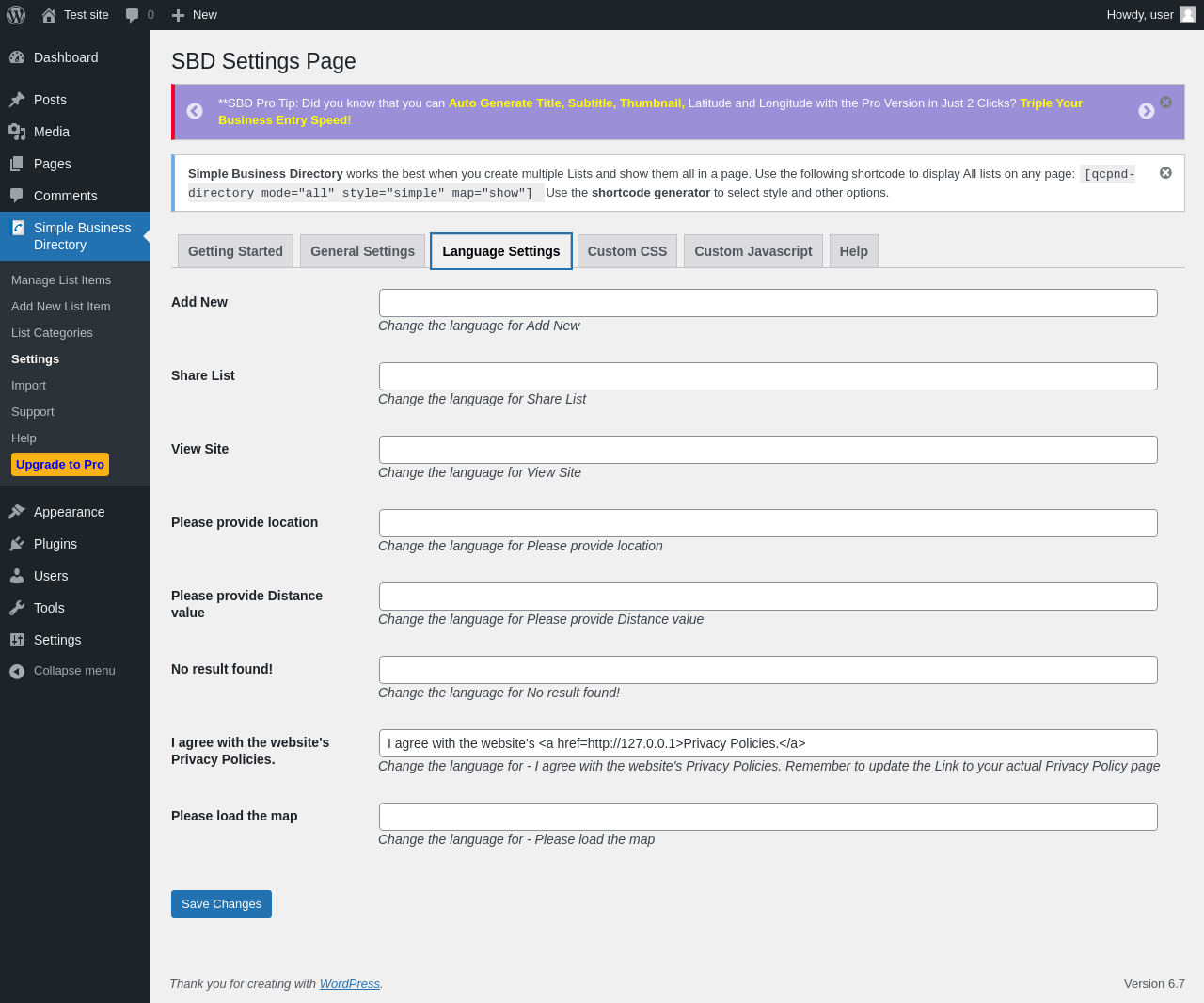Visit Test site home icon
The height and width of the screenshot is (1003, 1204).
pos(49,15)
